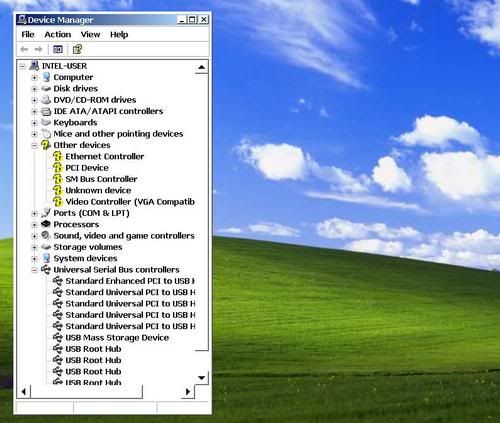500x423 pixels.
Task: Click the vertical scrollbar down arrow
Action: [x=201, y=378]
